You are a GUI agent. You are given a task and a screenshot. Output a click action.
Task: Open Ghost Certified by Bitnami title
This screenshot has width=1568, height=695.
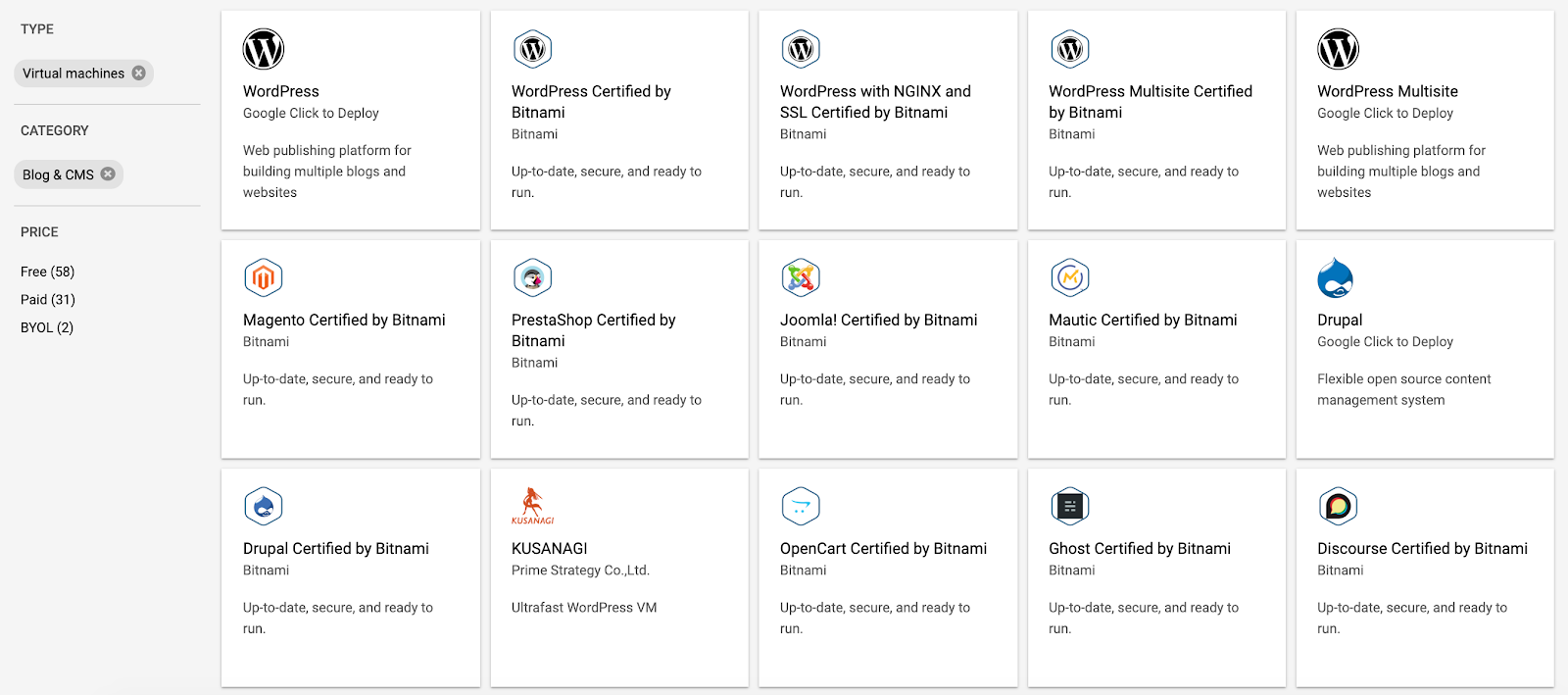[1140, 548]
